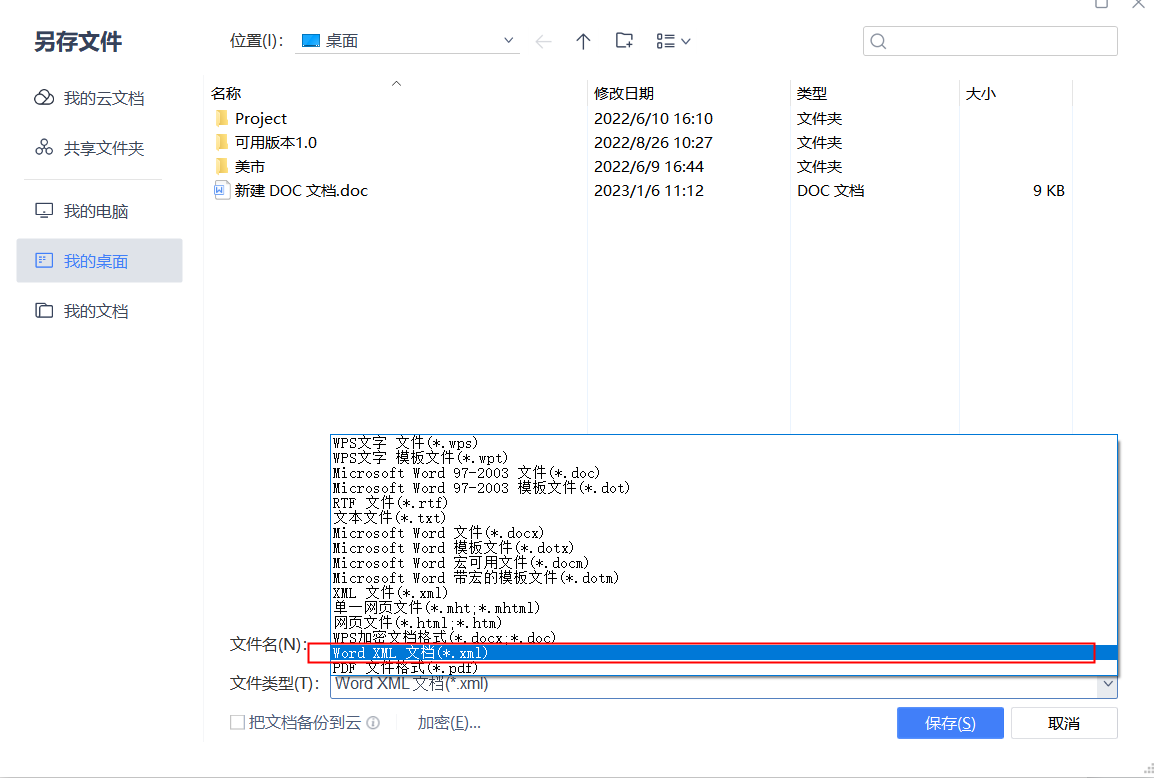Viewport: 1154px width, 778px height.
Task: Sort files by the 名称 column header
Action: 226,93
